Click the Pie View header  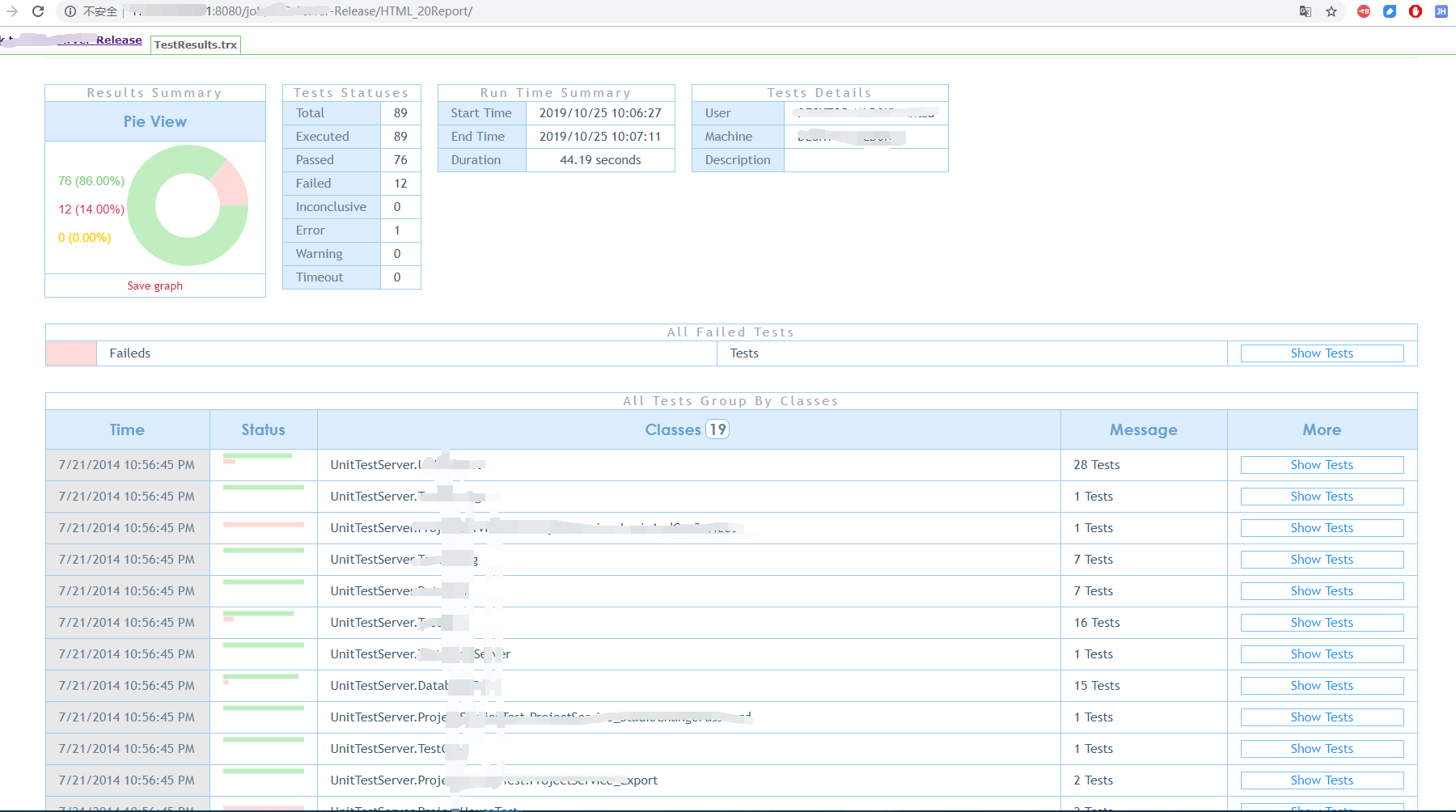tap(155, 121)
